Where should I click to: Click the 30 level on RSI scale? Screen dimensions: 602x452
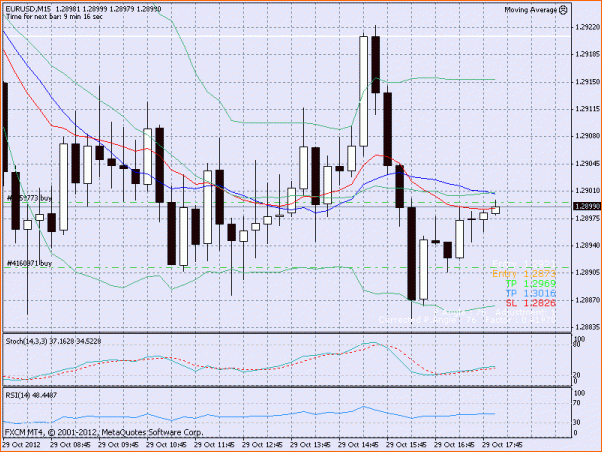pos(577,422)
